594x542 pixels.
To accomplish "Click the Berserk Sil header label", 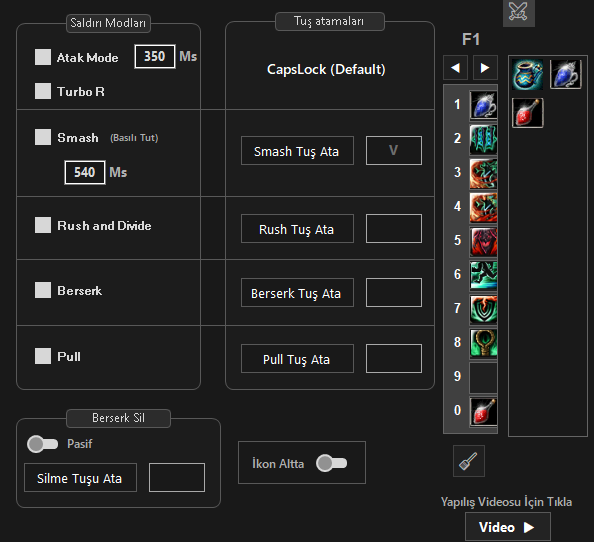I will pyautogui.click(x=118, y=418).
